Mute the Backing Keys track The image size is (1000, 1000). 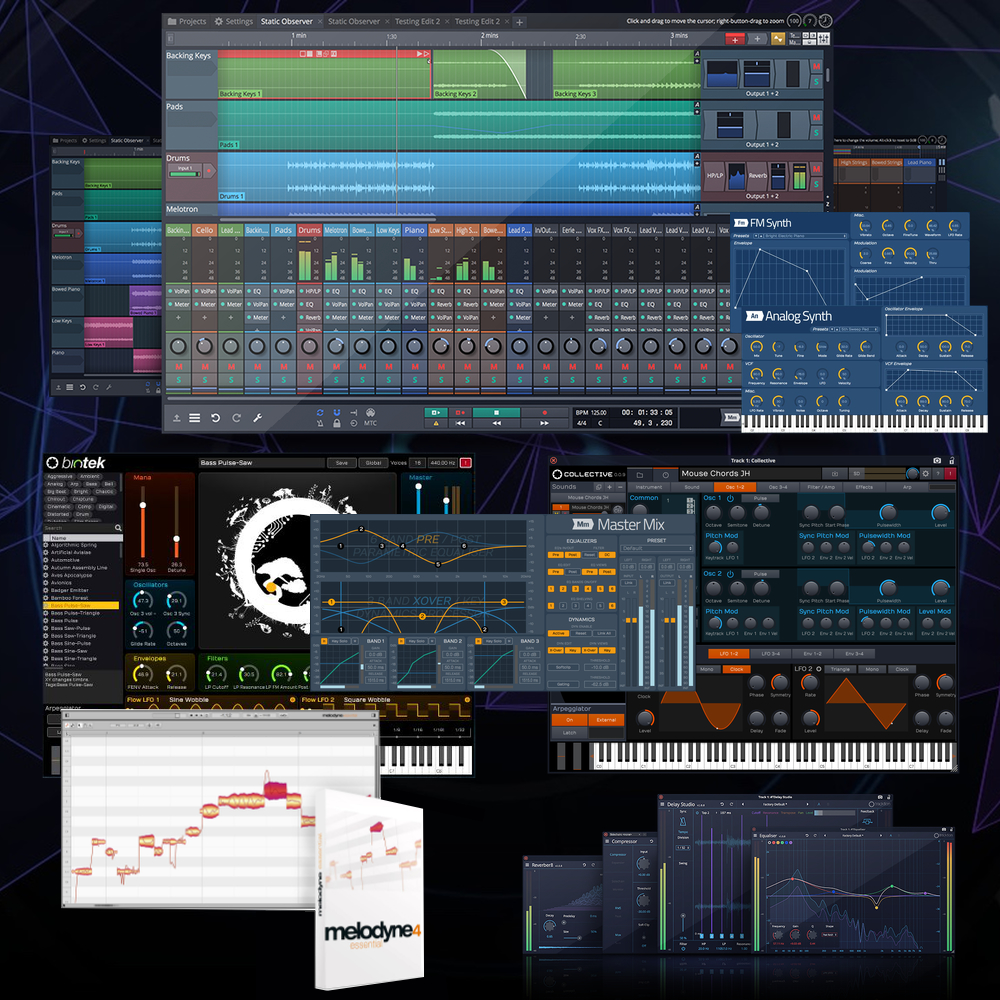tap(816, 66)
